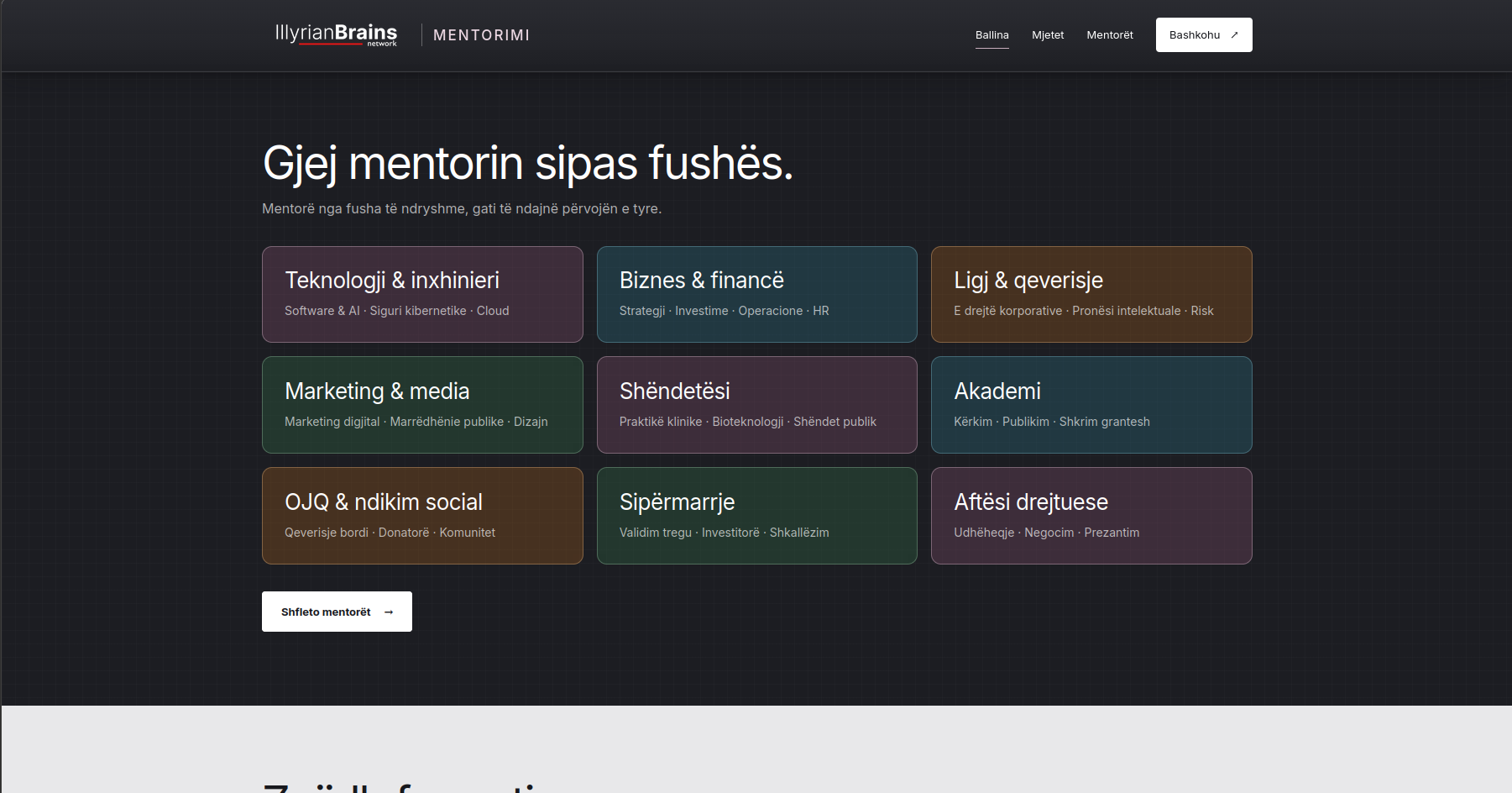Open the Ligj & qeverisje card
1512x793 pixels.
pyautogui.click(x=1091, y=294)
